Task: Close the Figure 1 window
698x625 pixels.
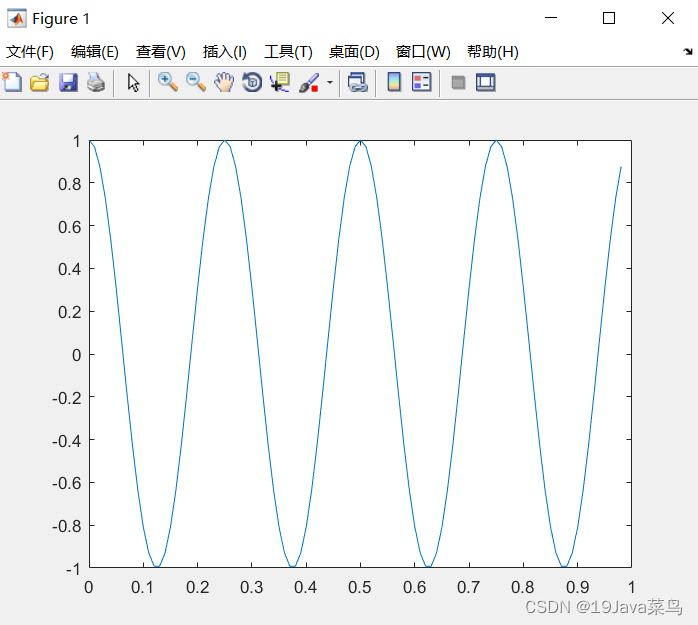Action: point(668,18)
